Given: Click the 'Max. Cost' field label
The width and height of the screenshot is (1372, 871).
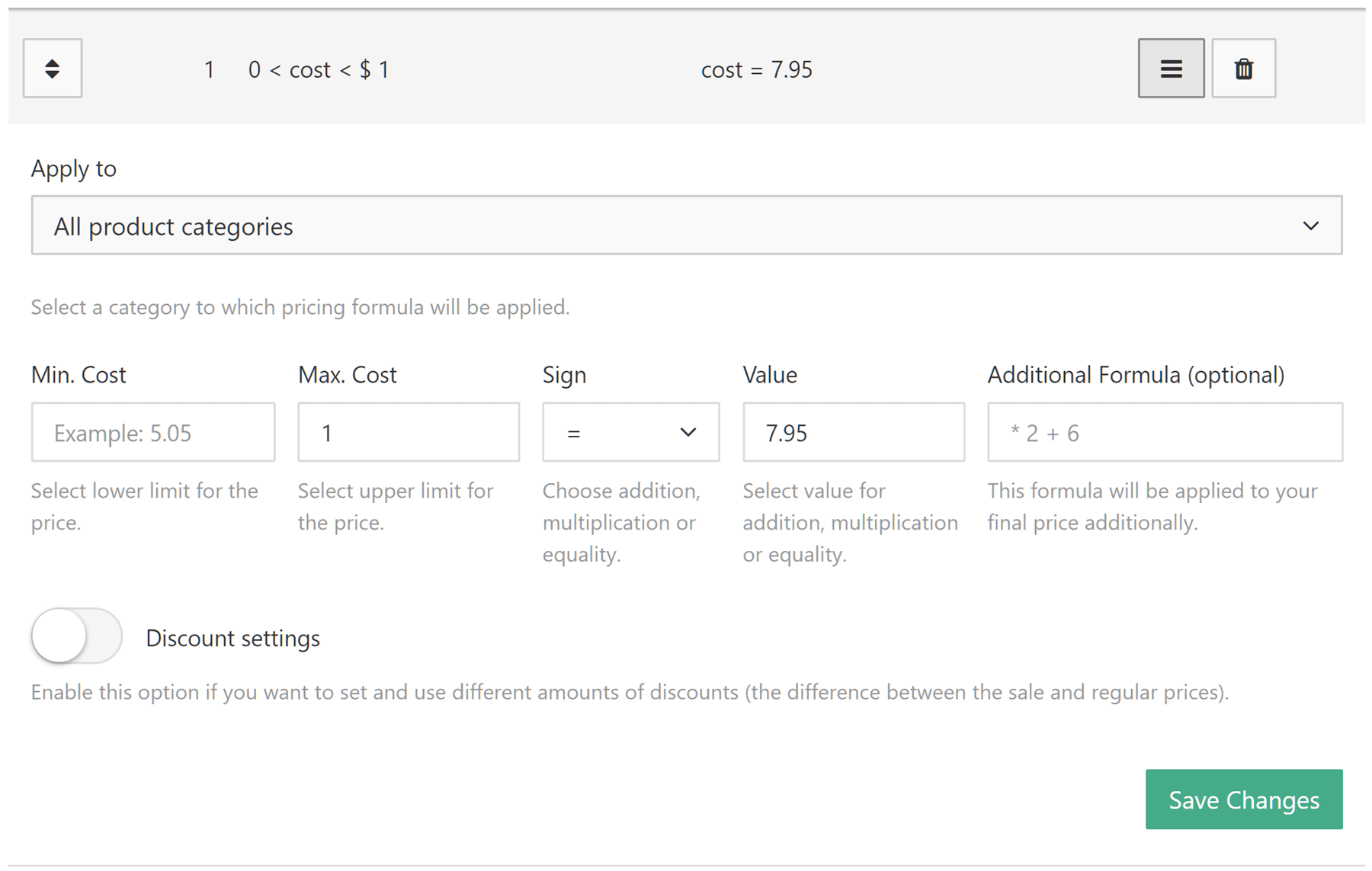Looking at the screenshot, I should 347,375.
